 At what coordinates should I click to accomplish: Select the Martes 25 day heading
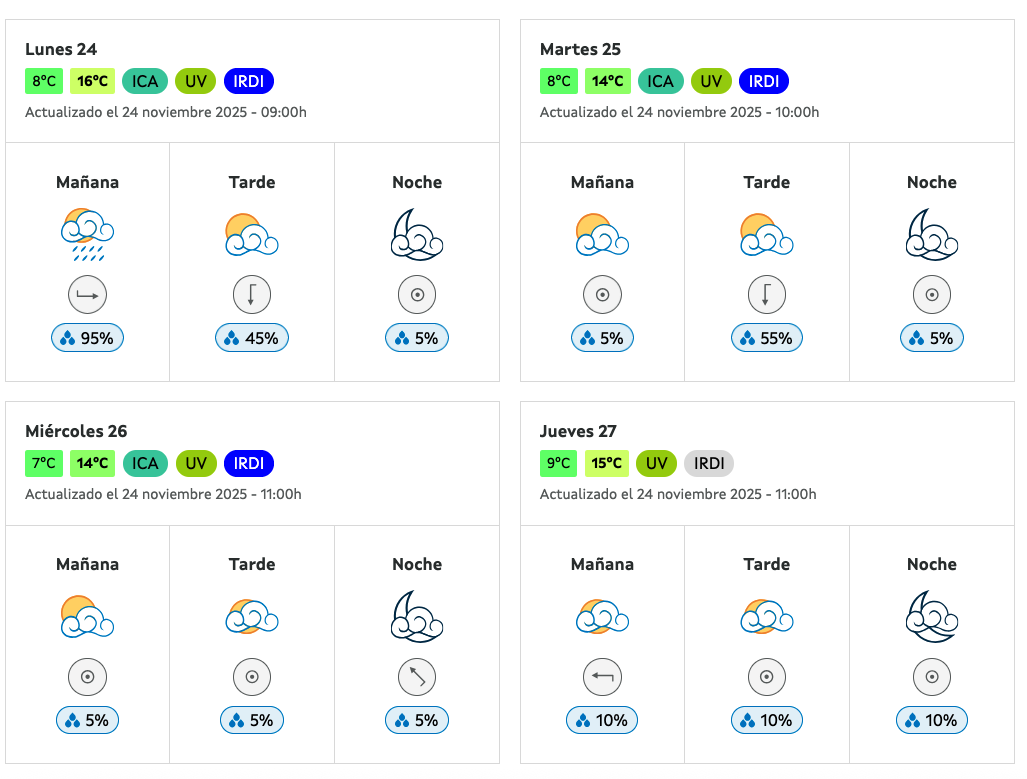[x=580, y=49]
